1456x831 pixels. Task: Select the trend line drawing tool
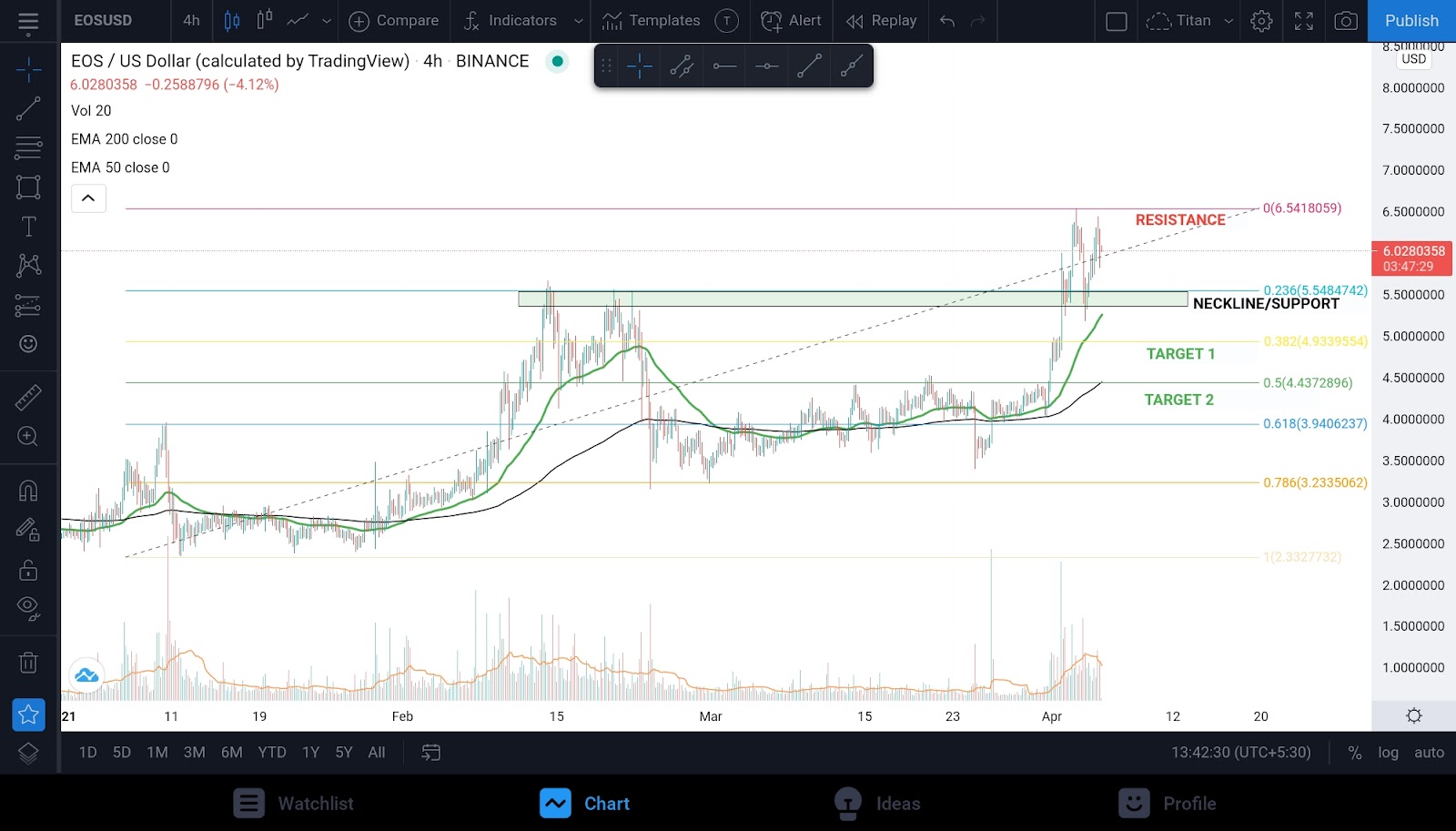(28, 109)
